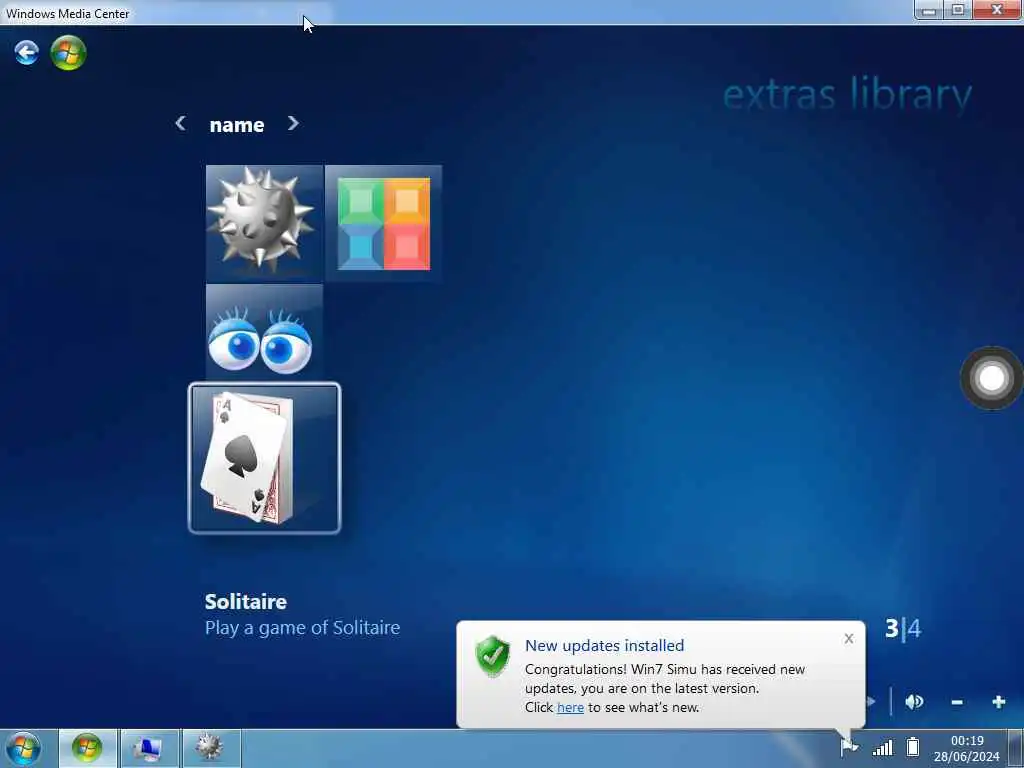
Task: Click 'Play a game of Solitaire' description
Action: pos(302,628)
